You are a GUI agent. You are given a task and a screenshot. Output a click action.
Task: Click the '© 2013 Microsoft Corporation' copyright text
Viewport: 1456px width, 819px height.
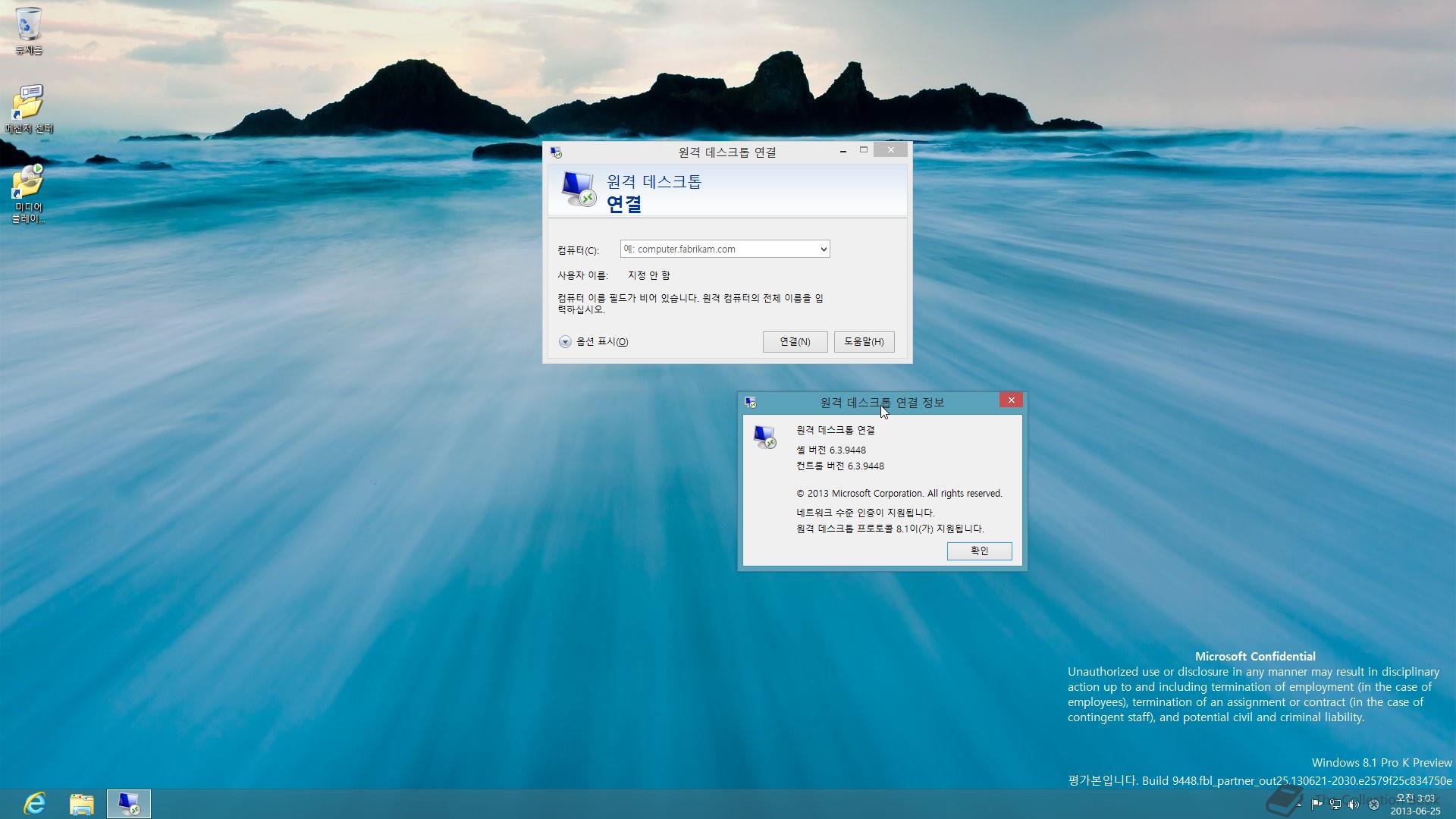899,493
